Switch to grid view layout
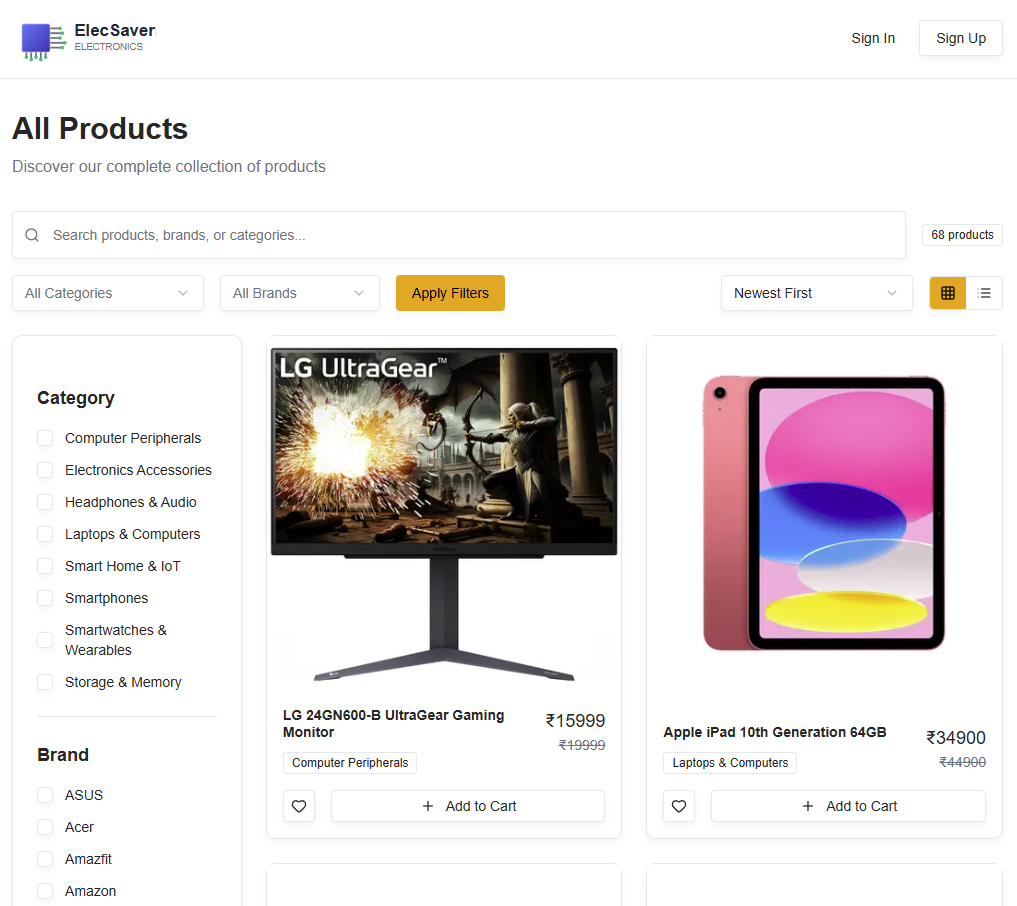Viewport: 1017px width, 906px height. click(948, 293)
